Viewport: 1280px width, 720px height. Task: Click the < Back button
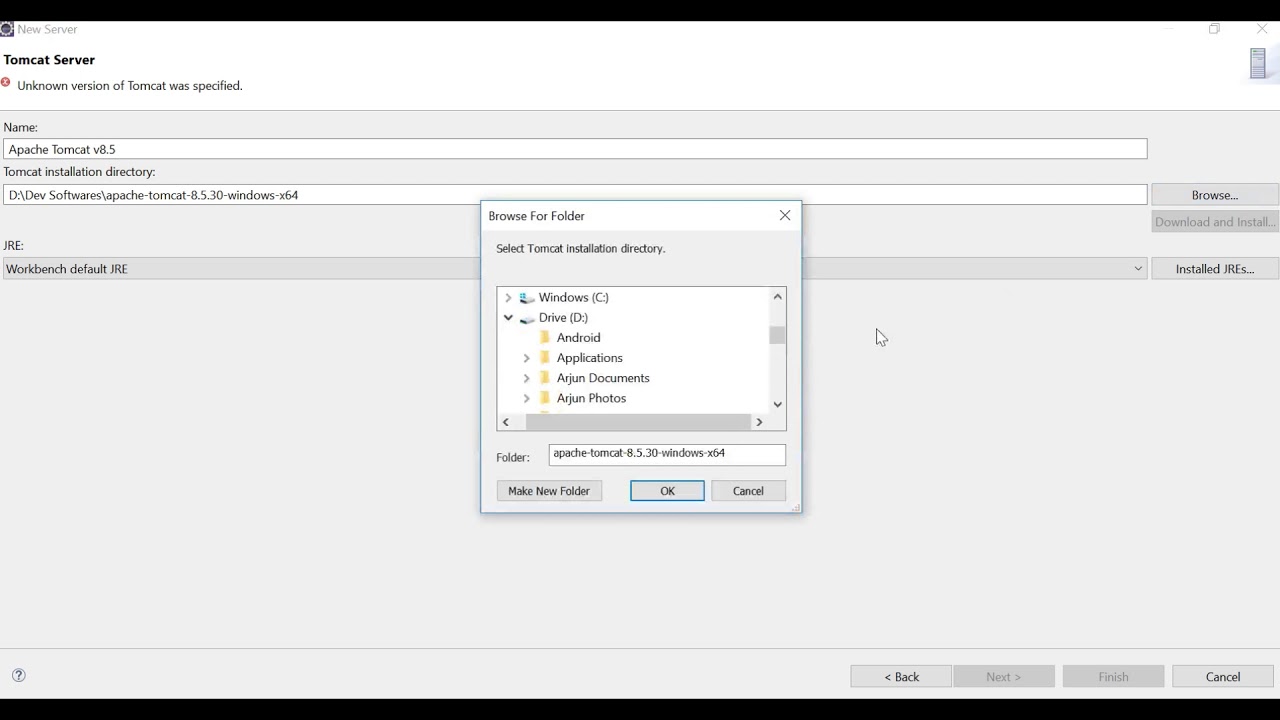(x=901, y=677)
